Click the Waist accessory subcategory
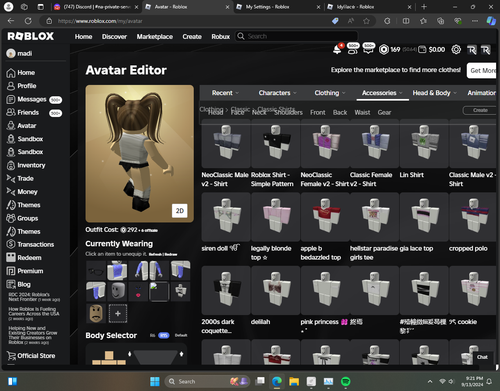 362,113
